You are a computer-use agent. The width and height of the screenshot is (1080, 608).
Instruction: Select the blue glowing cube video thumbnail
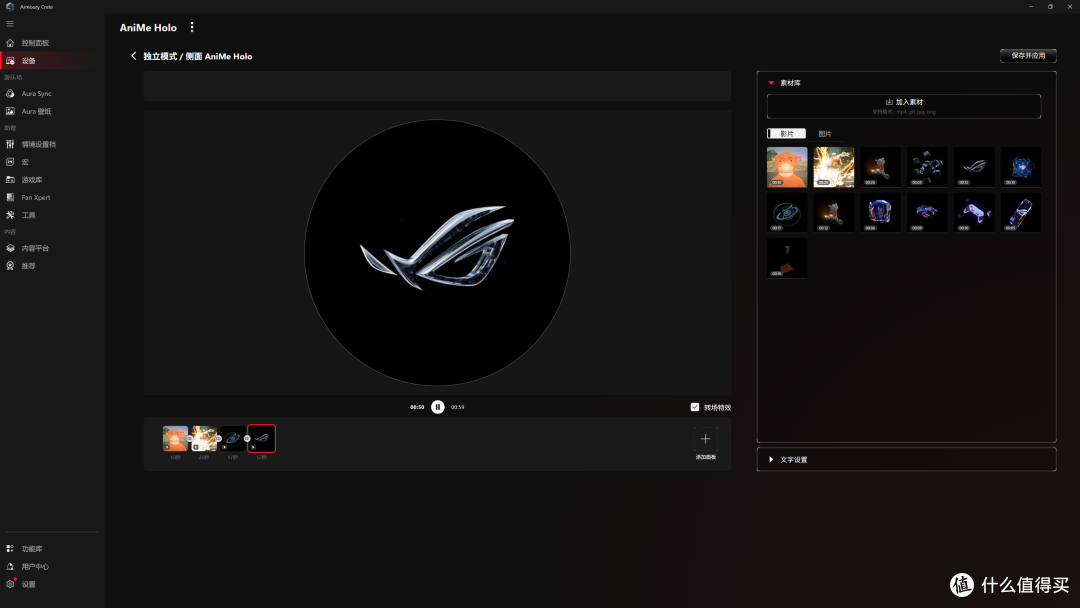[x=1021, y=167]
